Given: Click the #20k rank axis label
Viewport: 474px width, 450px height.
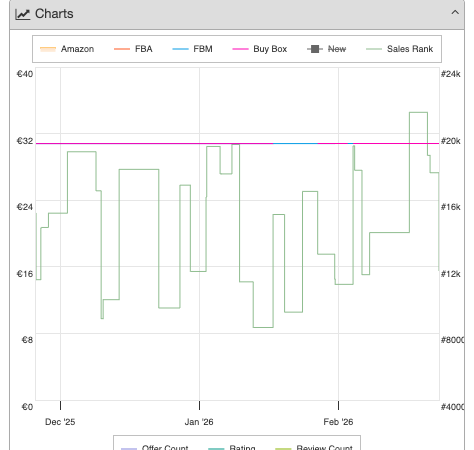Looking at the screenshot, I should point(451,141).
